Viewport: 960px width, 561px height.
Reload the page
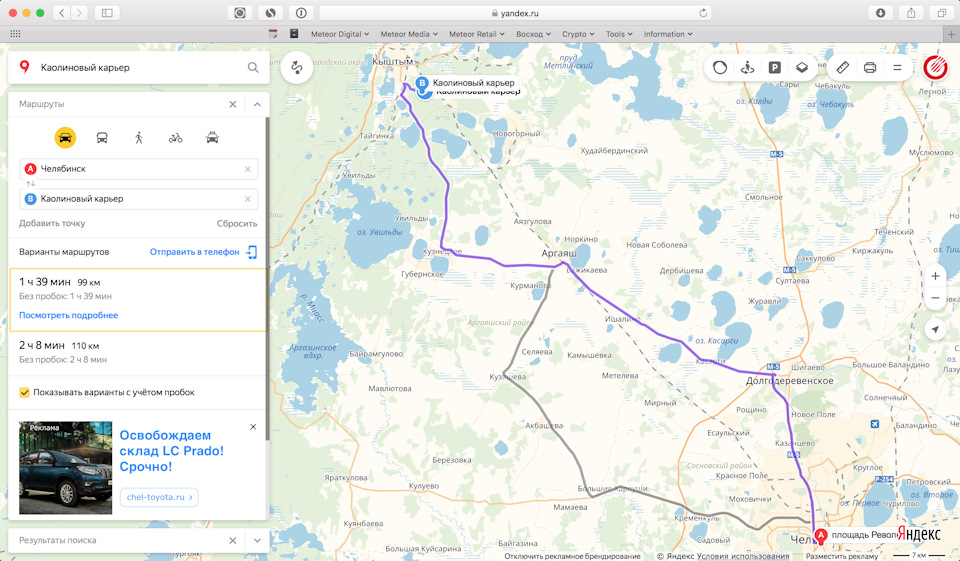(x=703, y=13)
